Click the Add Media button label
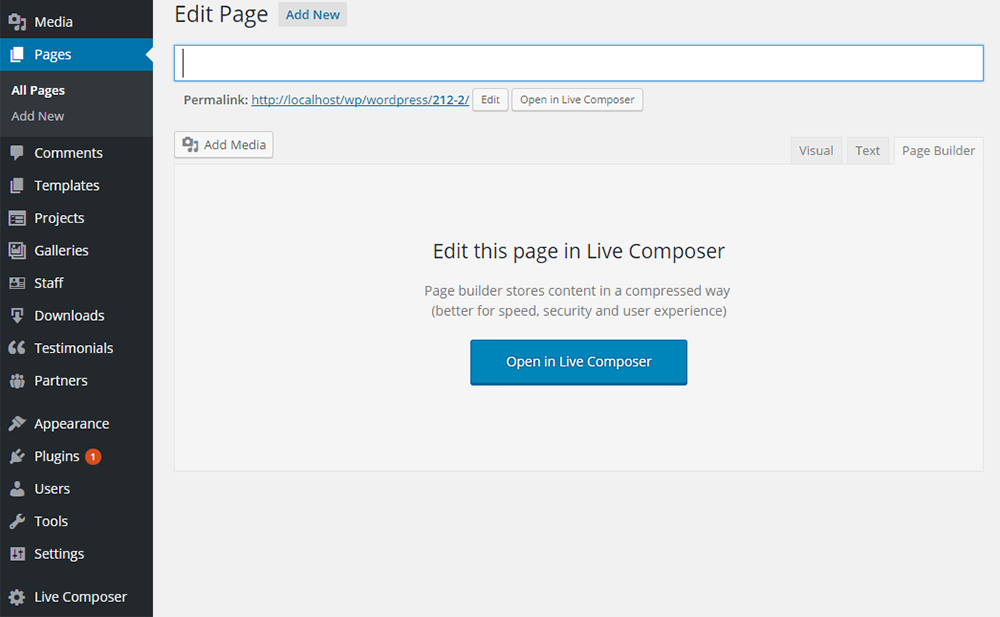Screen dimensions: 1000x617 click(235, 145)
